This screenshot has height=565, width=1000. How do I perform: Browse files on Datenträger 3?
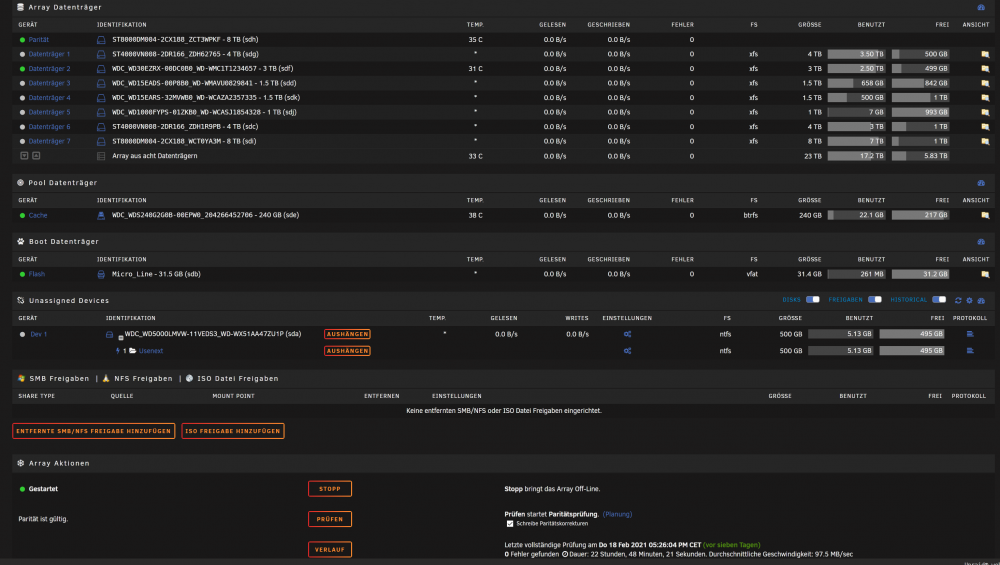click(x=985, y=84)
